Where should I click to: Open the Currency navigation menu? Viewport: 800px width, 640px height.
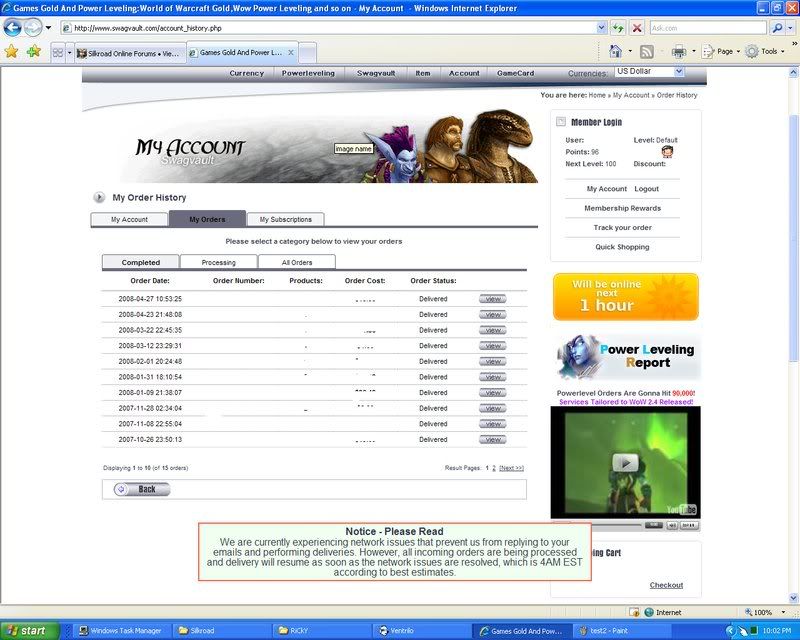pyautogui.click(x=246, y=73)
